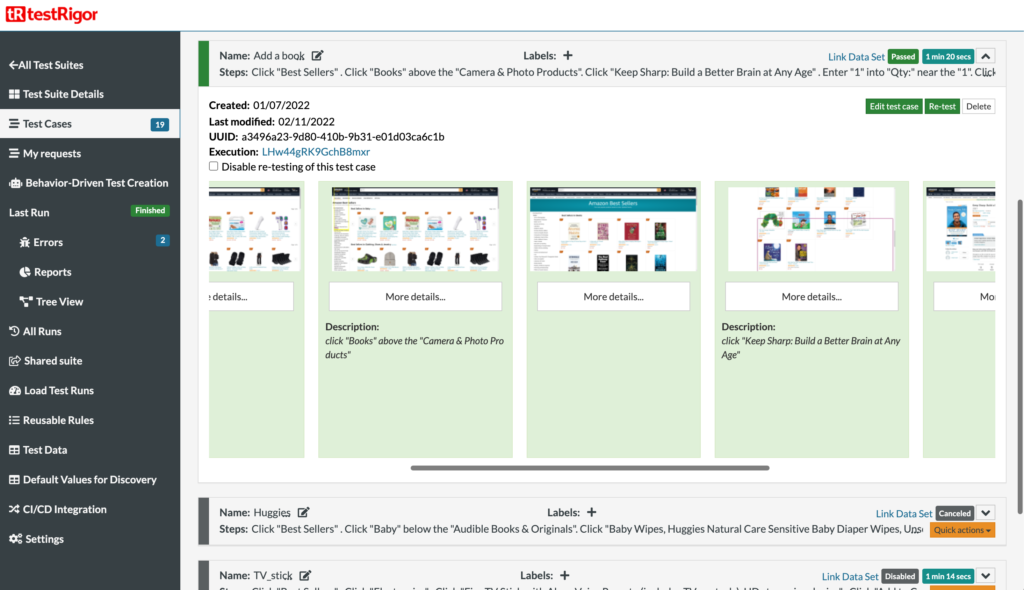
Task: Open Quick actions dropdown for Huggies
Action: pos(962,530)
